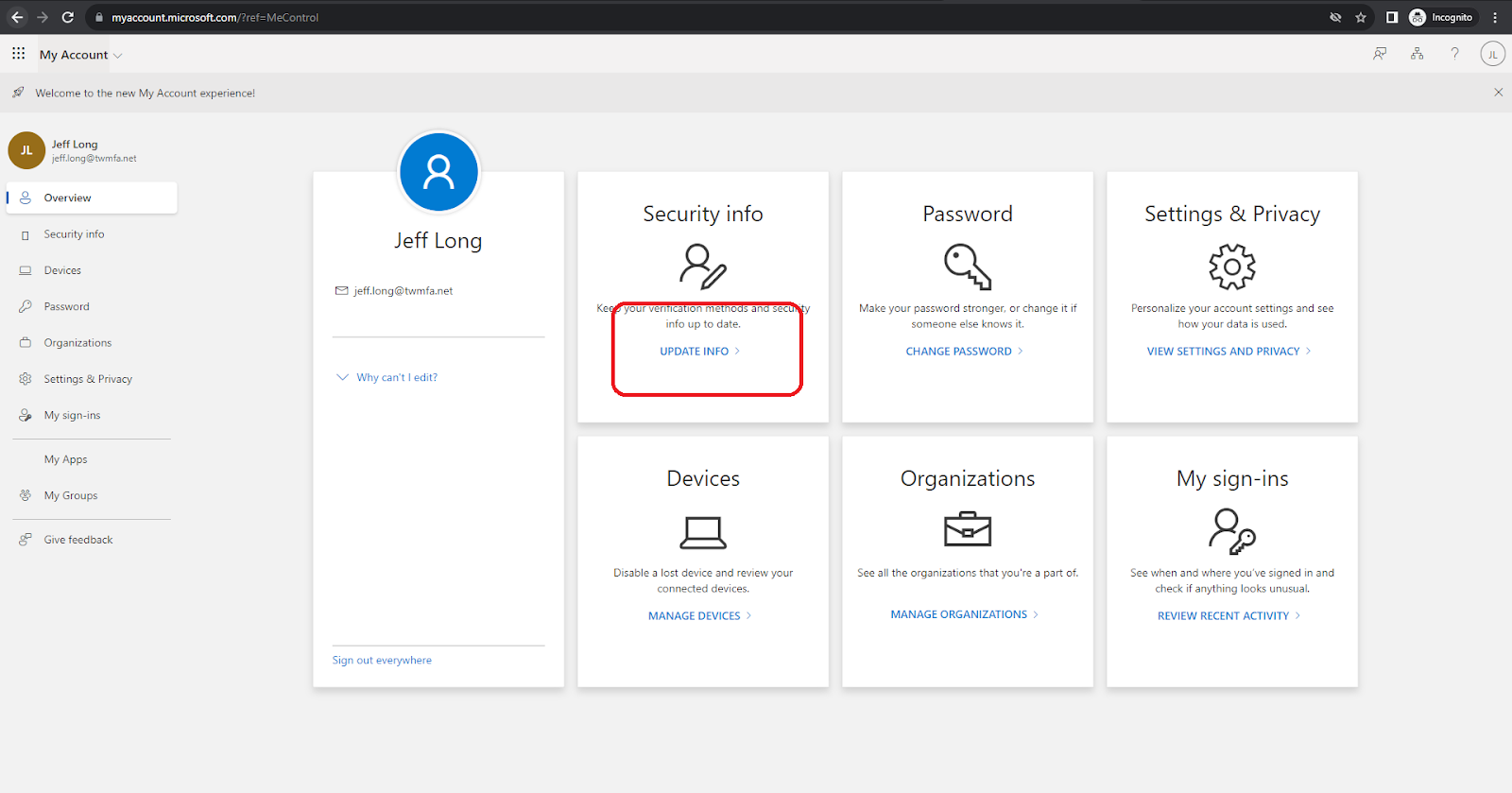
Task: Open My Apps in the sidebar
Action: [x=92, y=459]
